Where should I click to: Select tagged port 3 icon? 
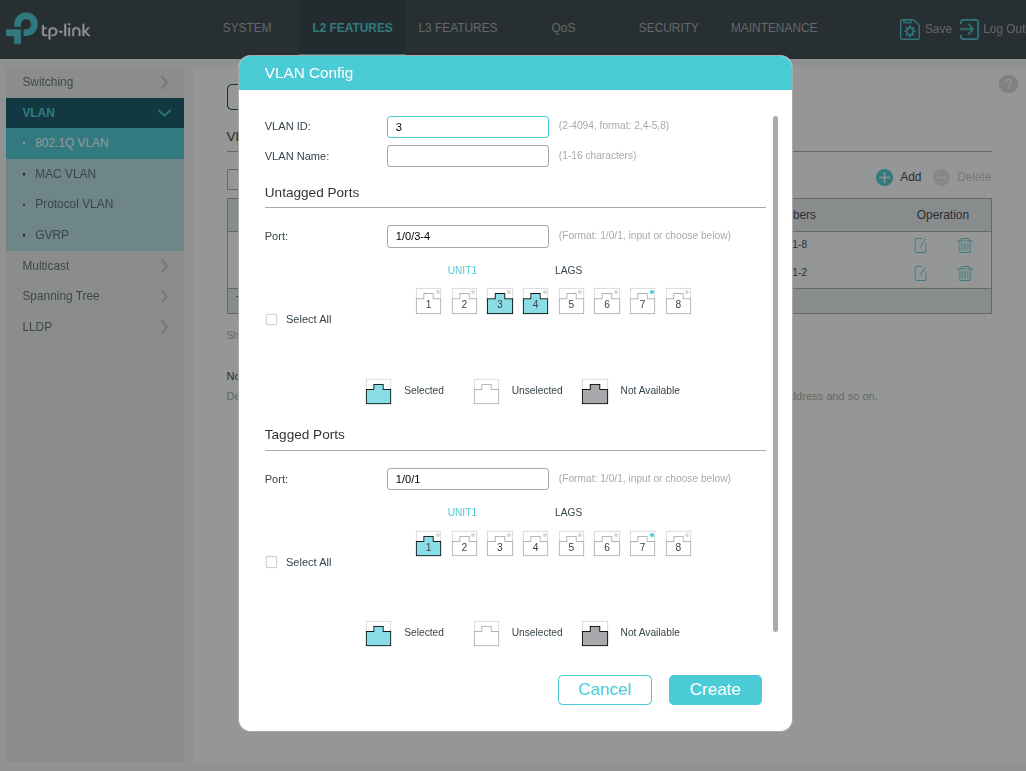(500, 544)
